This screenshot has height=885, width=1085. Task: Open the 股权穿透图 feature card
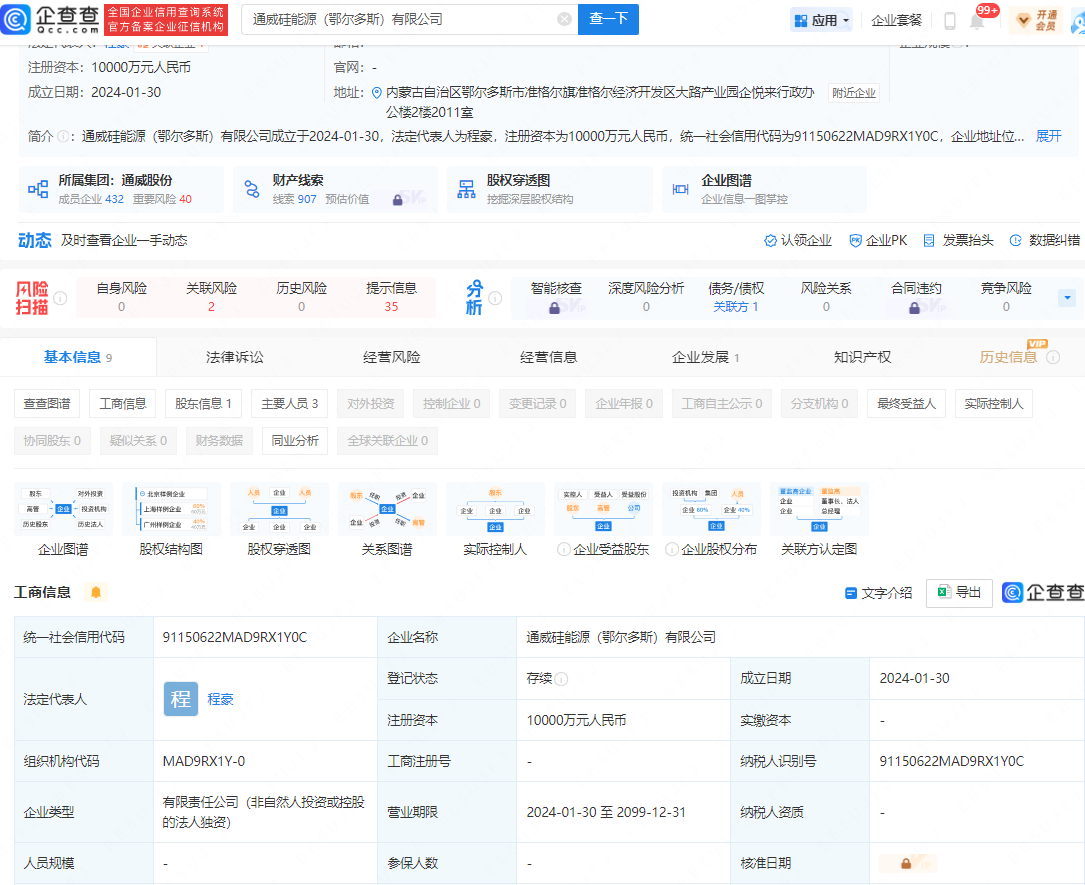(518, 189)
